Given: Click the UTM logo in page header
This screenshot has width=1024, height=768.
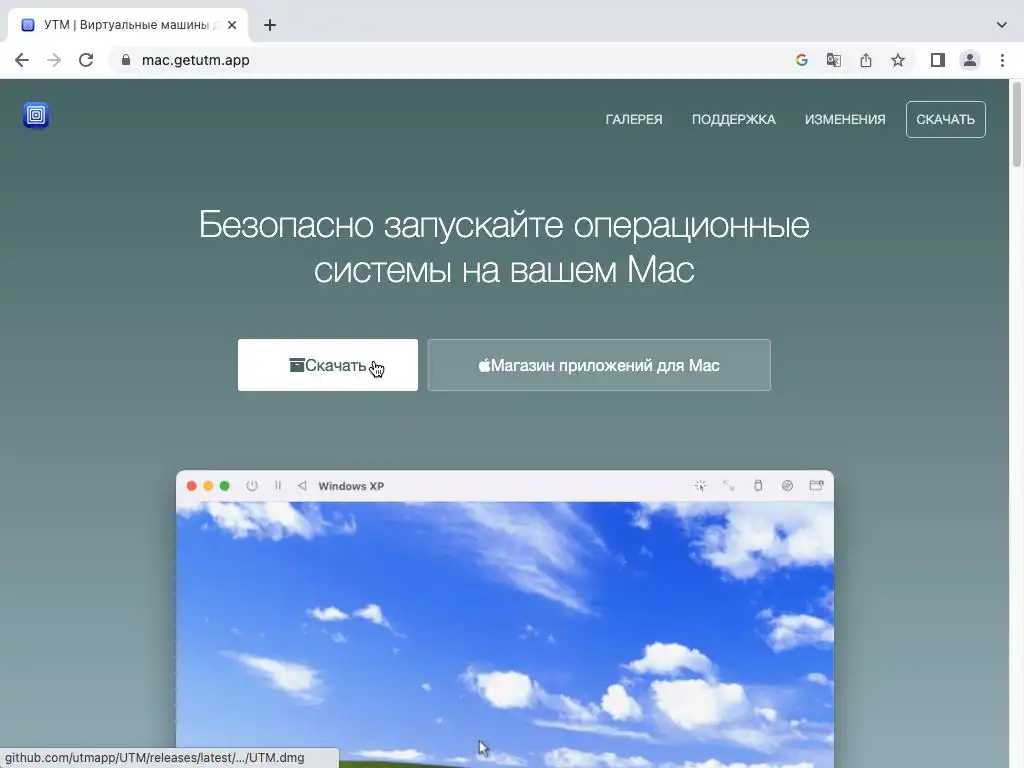Looking at the screenshot, I should click(x=36, y=116).
